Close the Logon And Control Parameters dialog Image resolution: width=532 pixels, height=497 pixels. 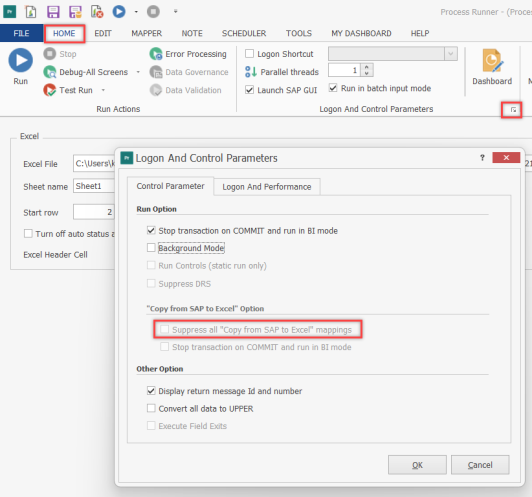[x=506, y=157]
